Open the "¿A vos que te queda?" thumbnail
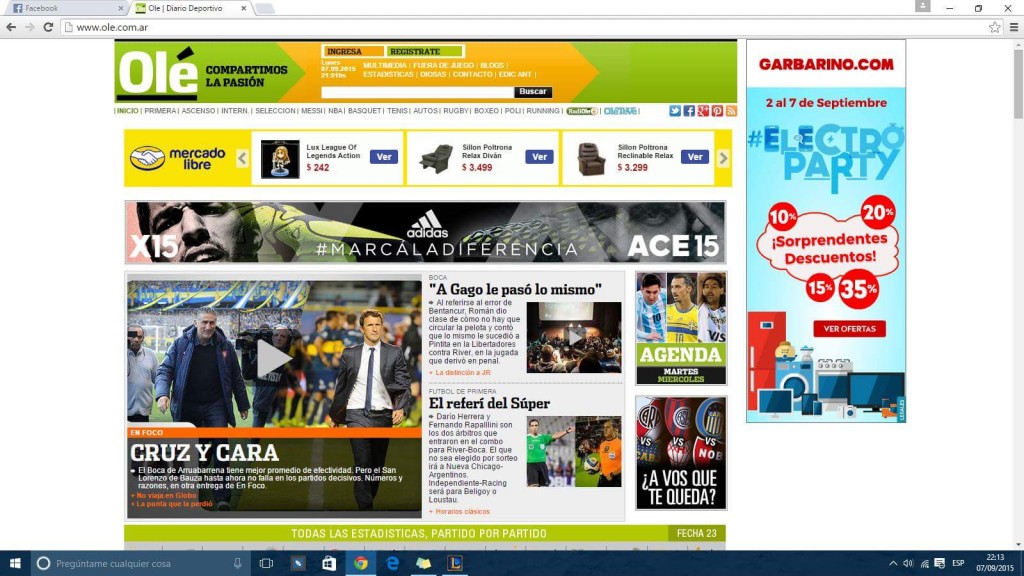Viewport: 1024px width, 576px height. point(681,453)
